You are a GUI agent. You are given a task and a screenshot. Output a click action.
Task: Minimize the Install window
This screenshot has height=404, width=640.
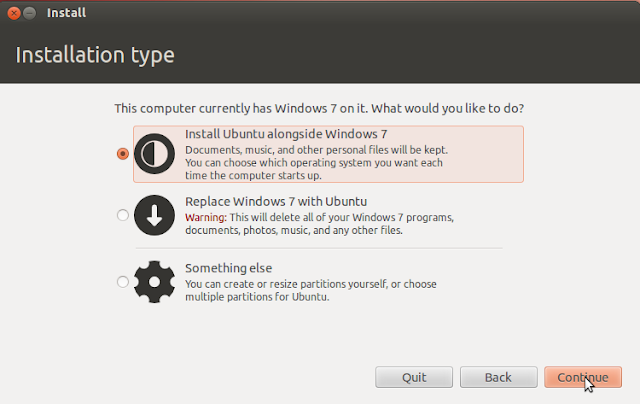click(x=29, y=13)
